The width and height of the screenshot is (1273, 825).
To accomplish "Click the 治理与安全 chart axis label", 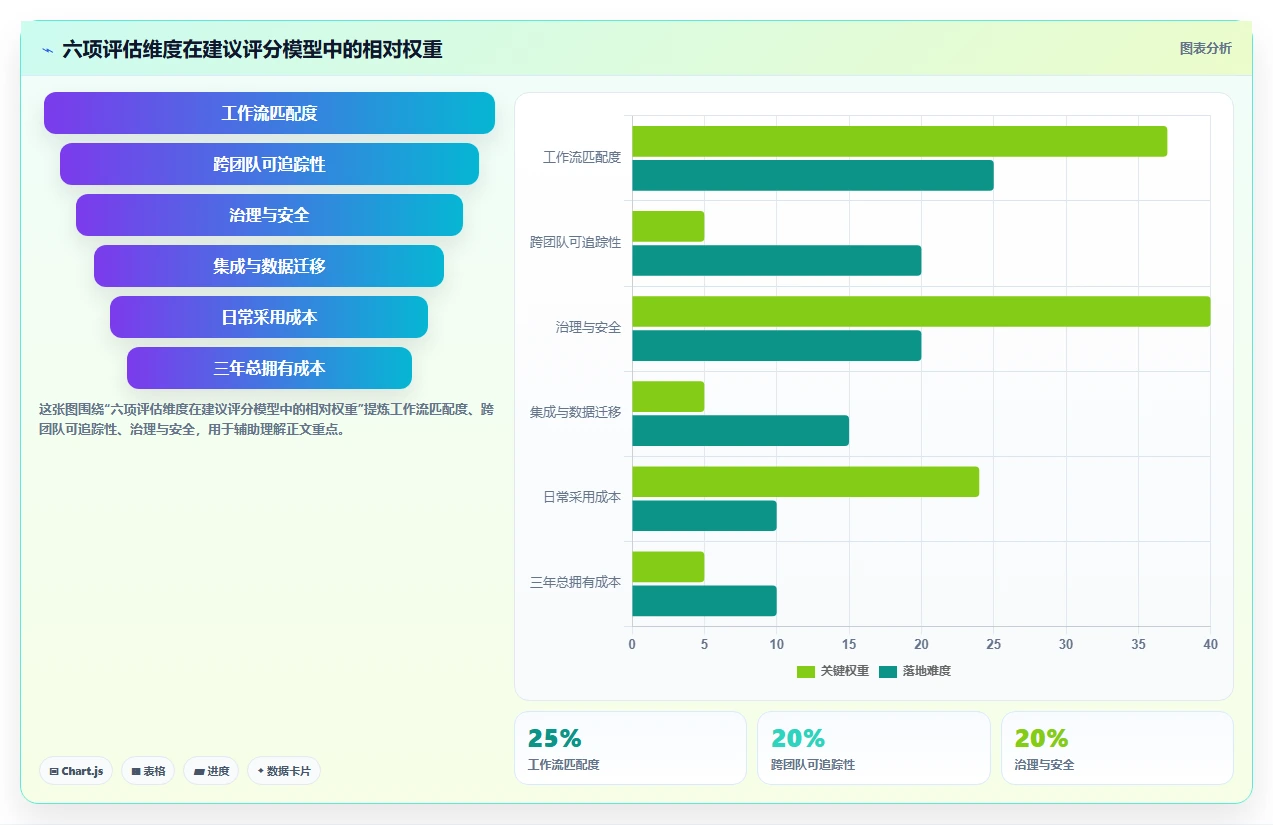I will 589,327.
